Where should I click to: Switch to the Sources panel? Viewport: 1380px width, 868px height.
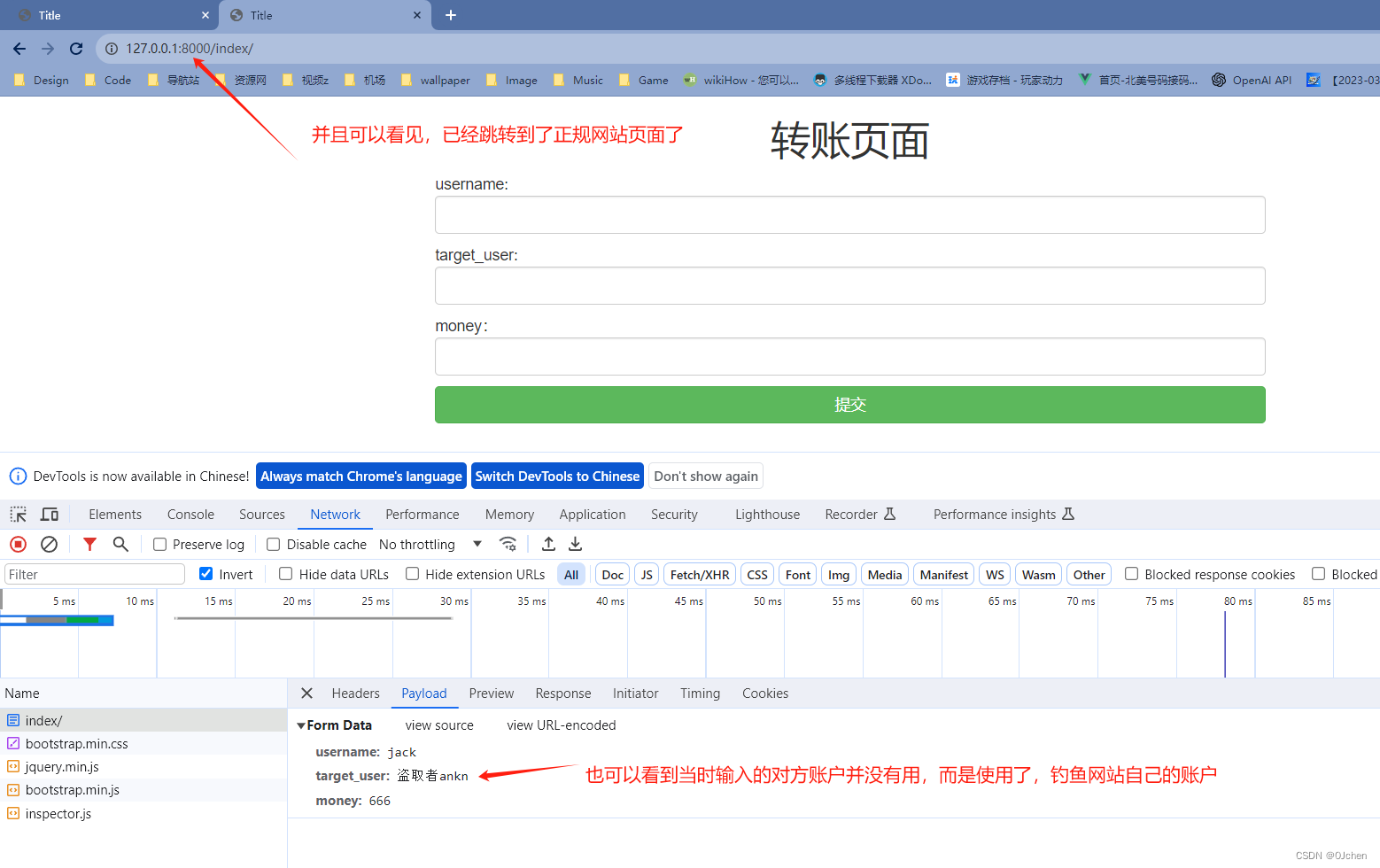tap(262, 515)
